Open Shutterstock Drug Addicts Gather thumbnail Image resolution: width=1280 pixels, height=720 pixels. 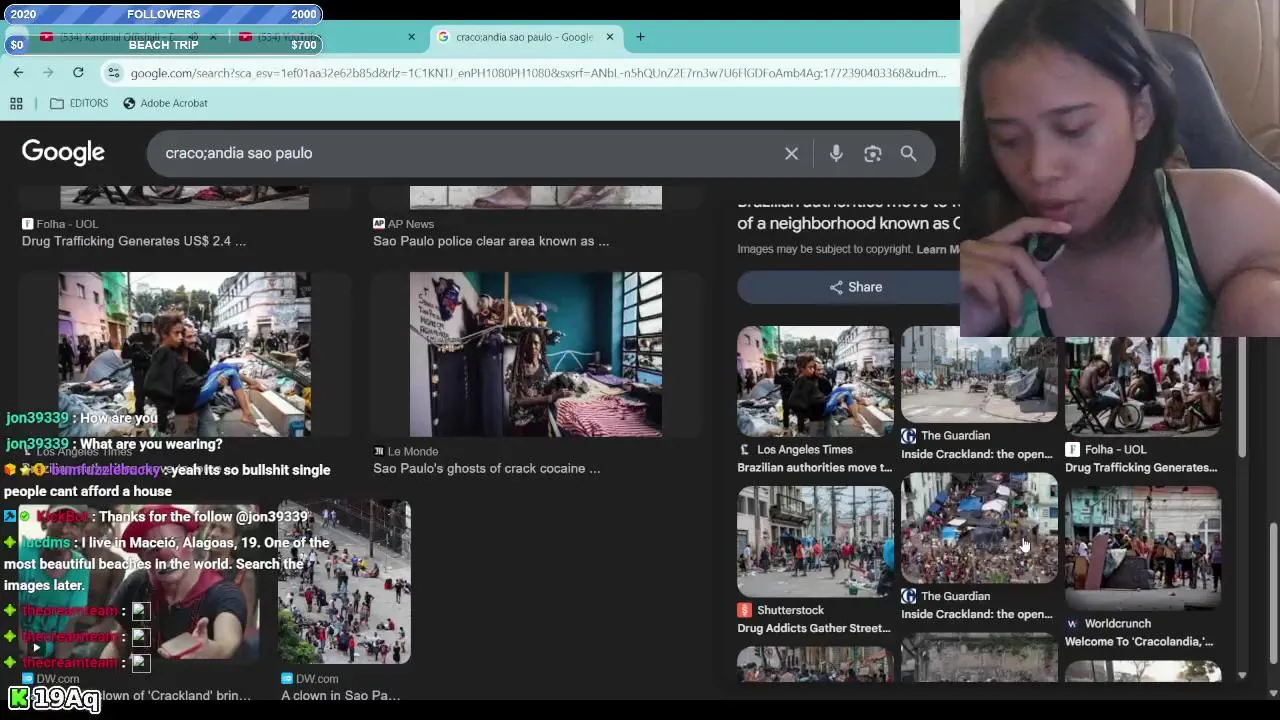[x=815, y=541]
